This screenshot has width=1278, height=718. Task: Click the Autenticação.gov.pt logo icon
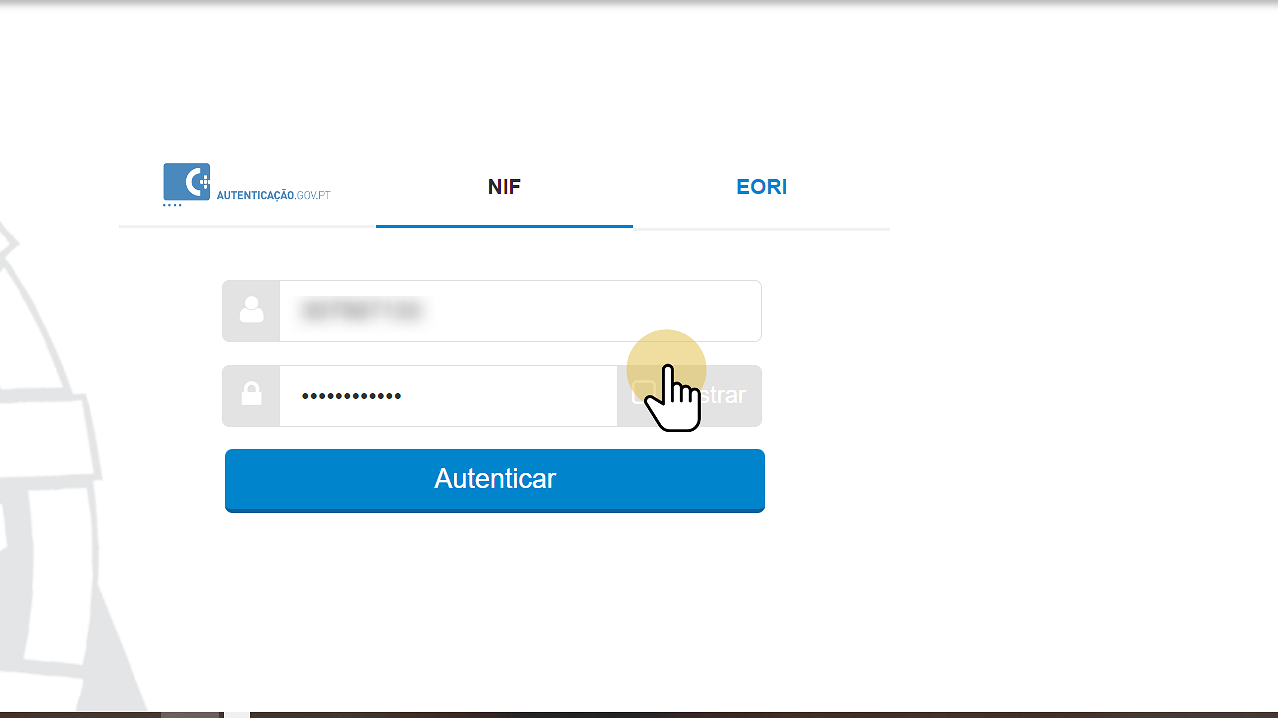pyautogui.click(x=187, y=183)
